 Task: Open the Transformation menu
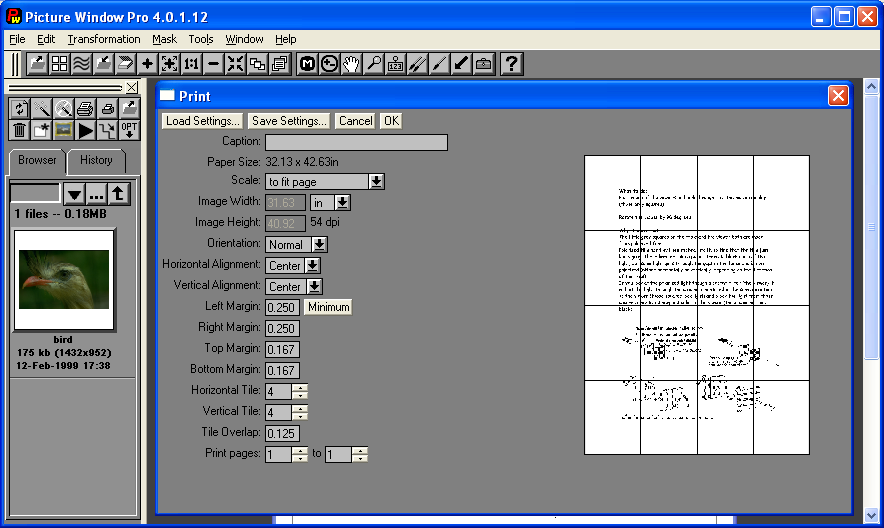pyautogui.click(x=104, y=39)
